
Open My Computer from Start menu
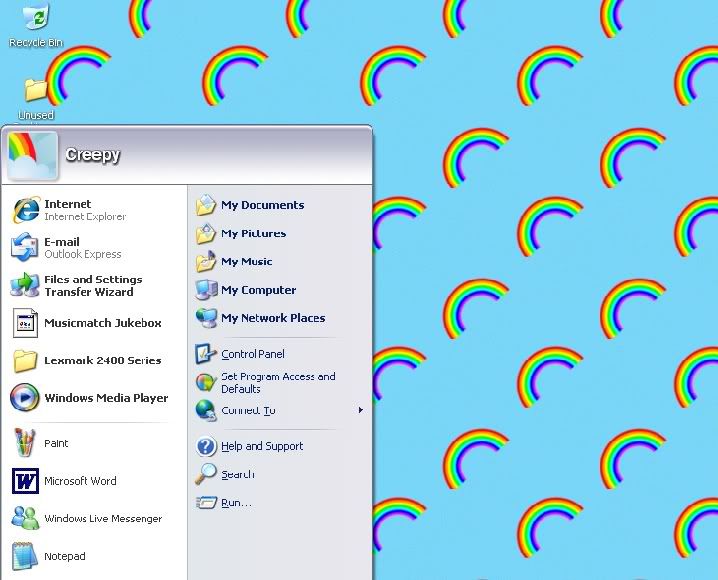[258, 290]
